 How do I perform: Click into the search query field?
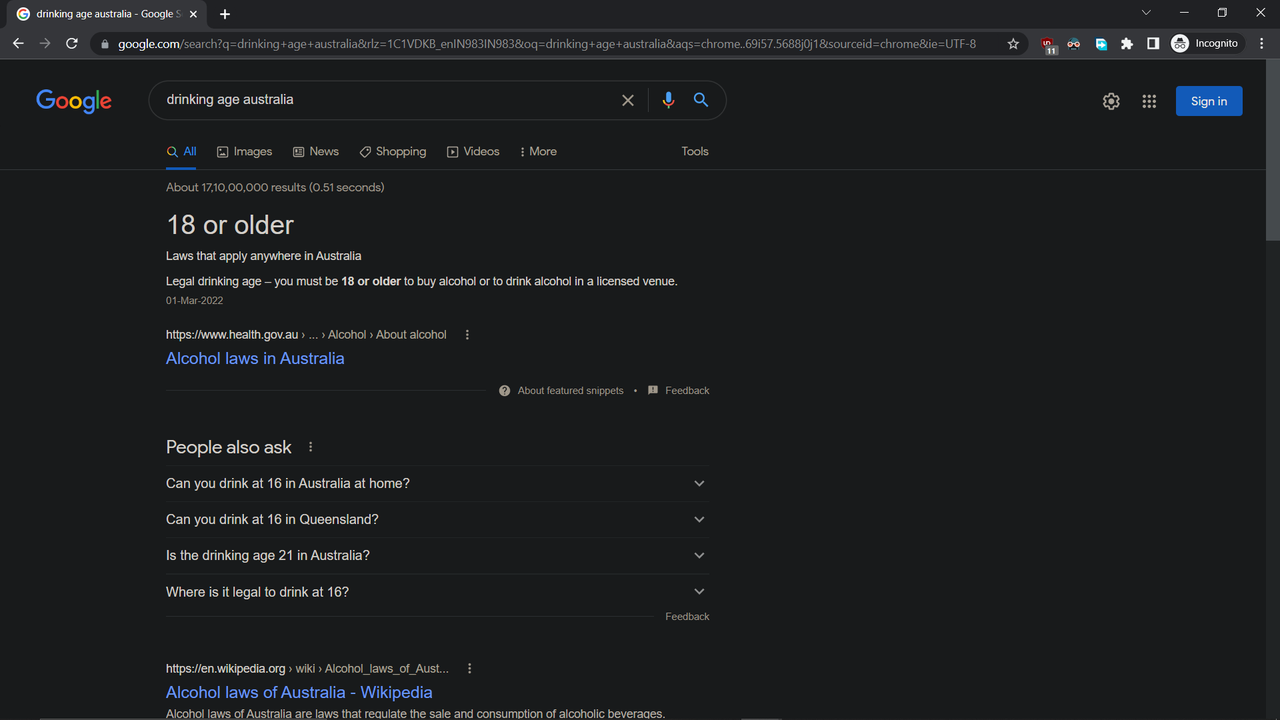(x=385, y=100)
